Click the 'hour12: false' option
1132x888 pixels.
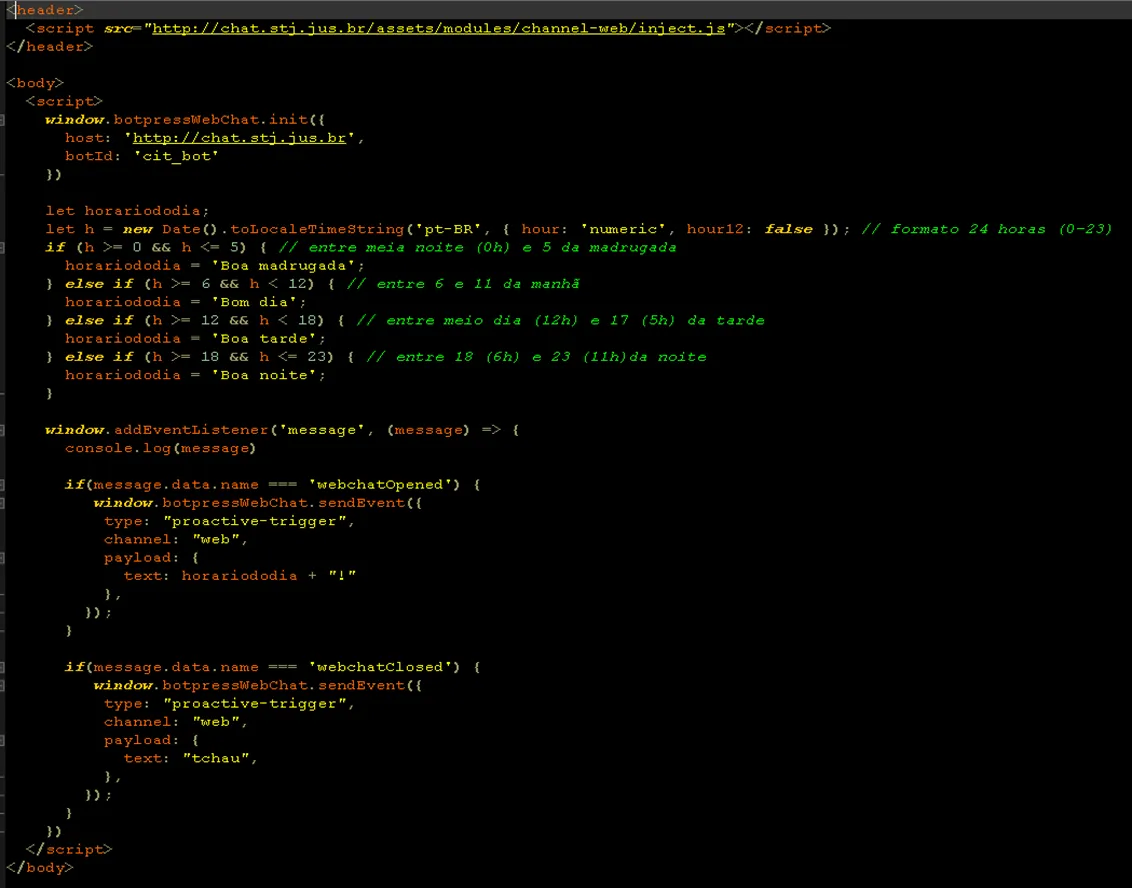tap(749, 229)
